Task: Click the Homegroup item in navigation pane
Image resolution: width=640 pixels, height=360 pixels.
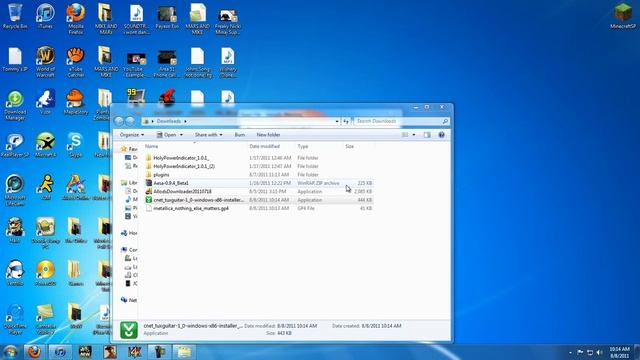Action: (129, 233)
